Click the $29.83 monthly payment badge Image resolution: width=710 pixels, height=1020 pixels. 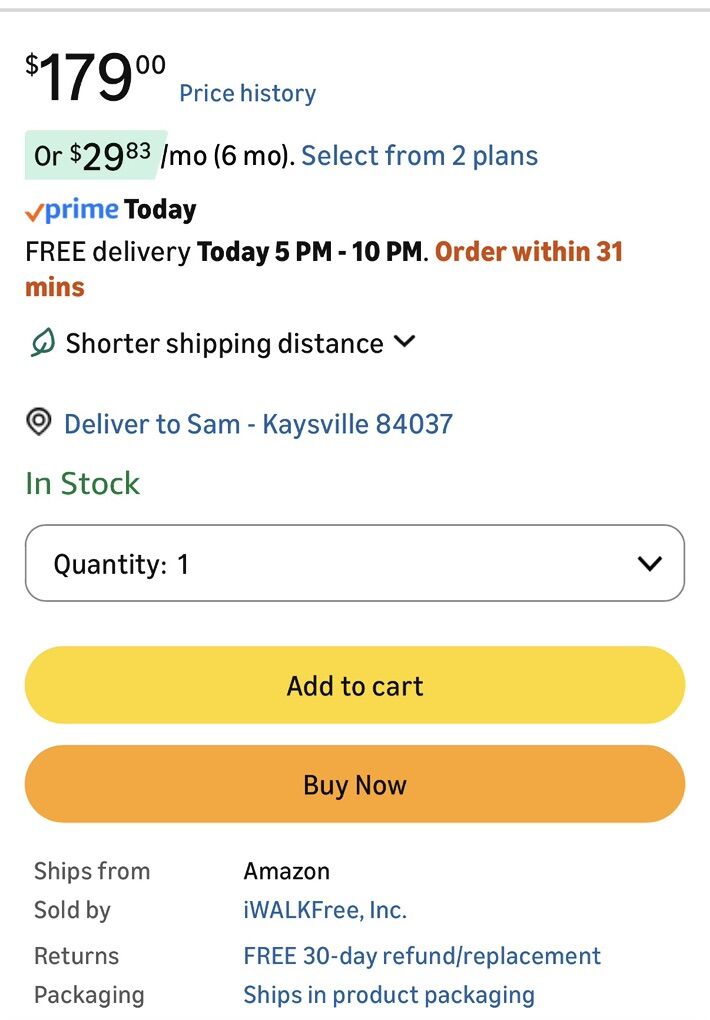coord(95,155)
